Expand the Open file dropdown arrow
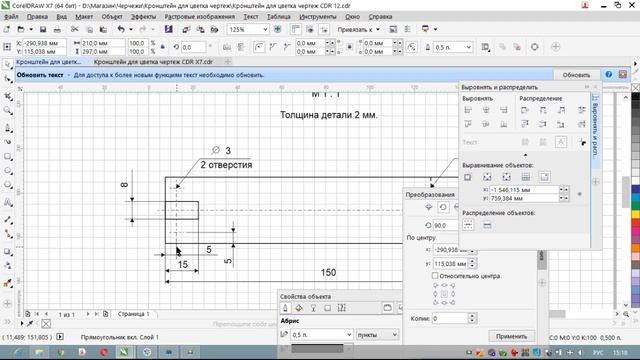Image resolution: width=640 pixels, height=360 pixels. [31, 29]
